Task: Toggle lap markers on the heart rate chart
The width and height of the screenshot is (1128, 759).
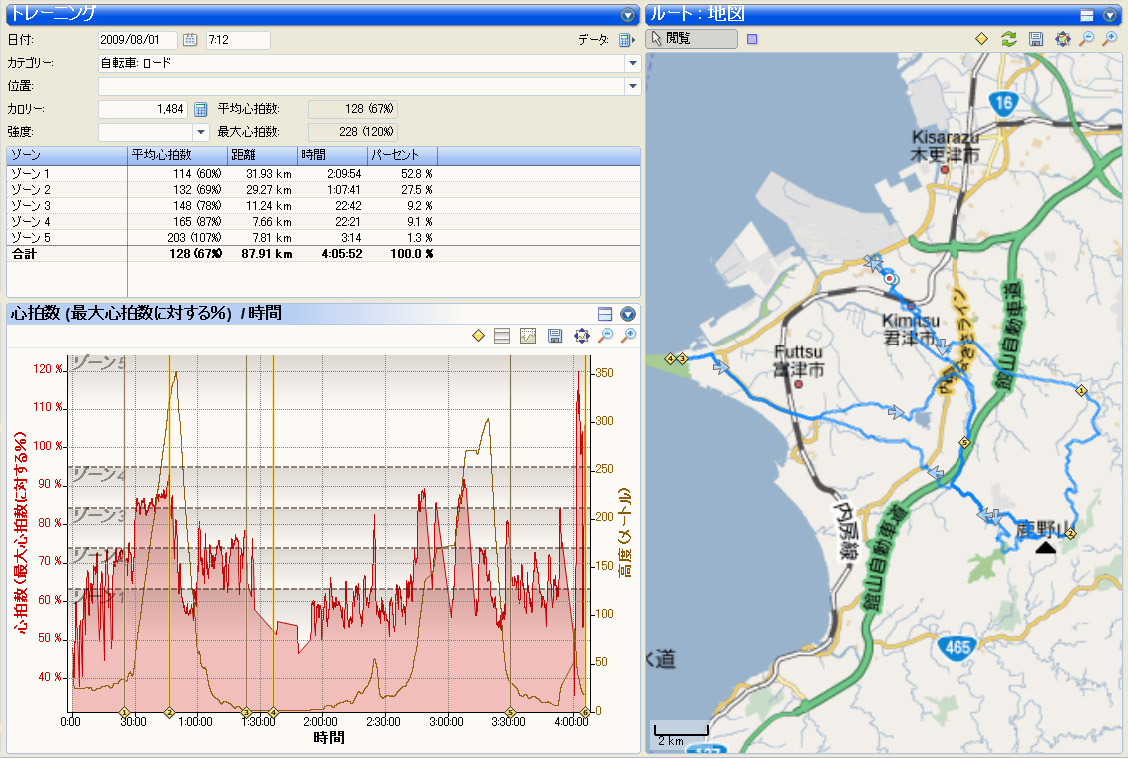Action: (478, 335)
